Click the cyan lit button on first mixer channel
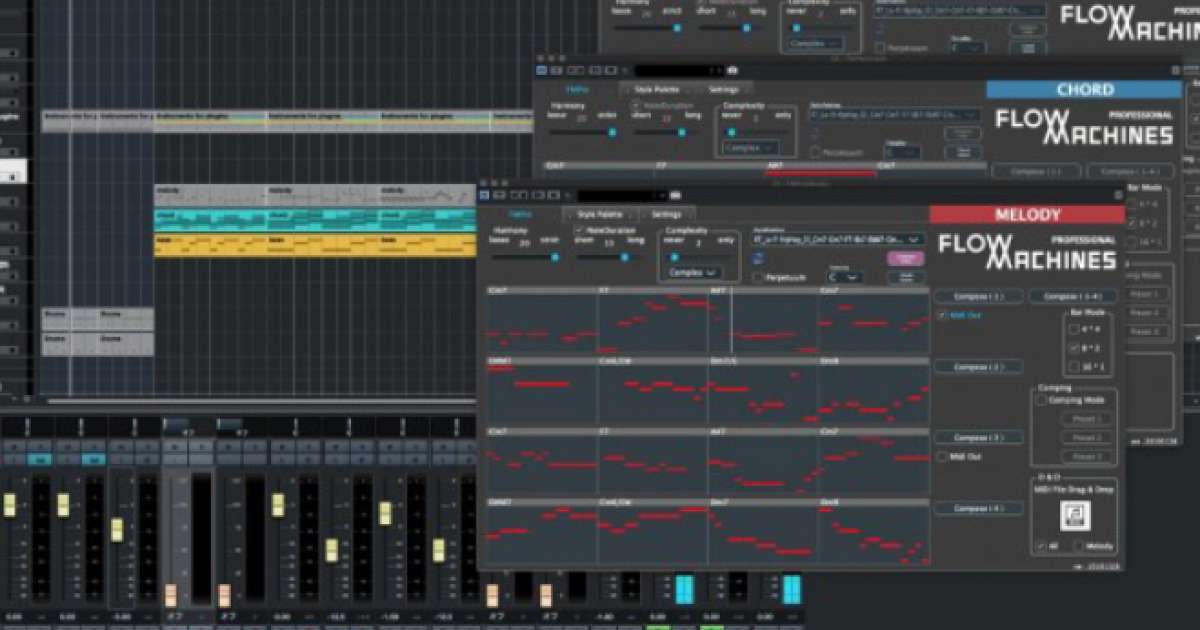 coord(39,459)
